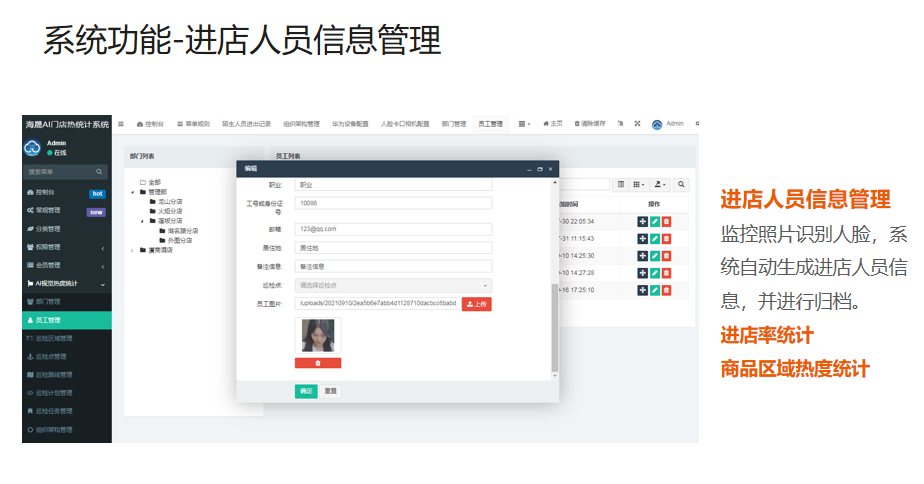Click the red 上传 upload button
The height and width of the screenshot is (484, 924).
pos(476,304)
